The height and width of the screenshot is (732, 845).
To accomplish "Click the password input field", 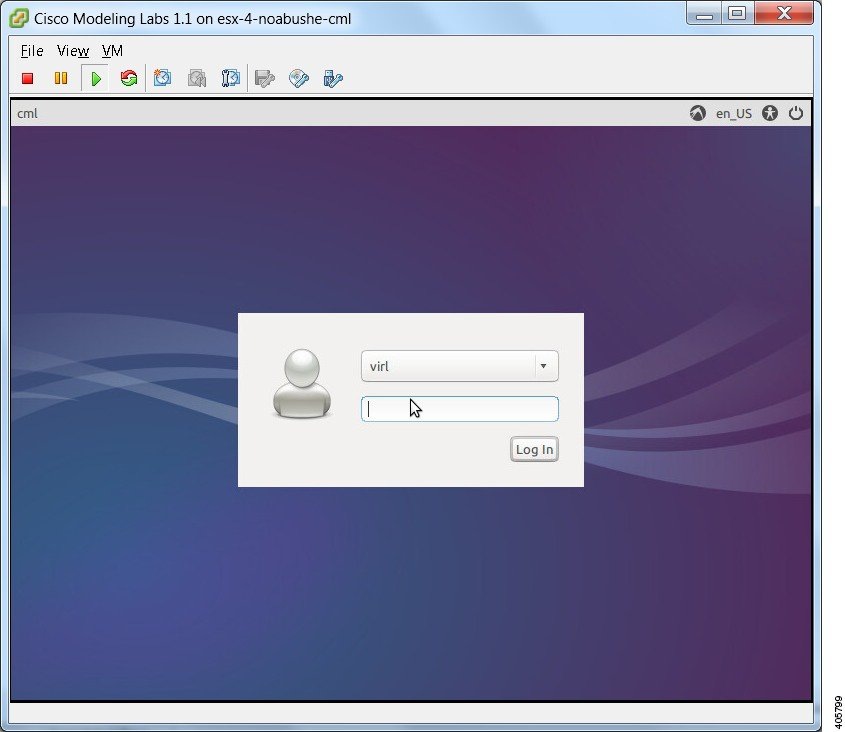I will click(460, 409).
